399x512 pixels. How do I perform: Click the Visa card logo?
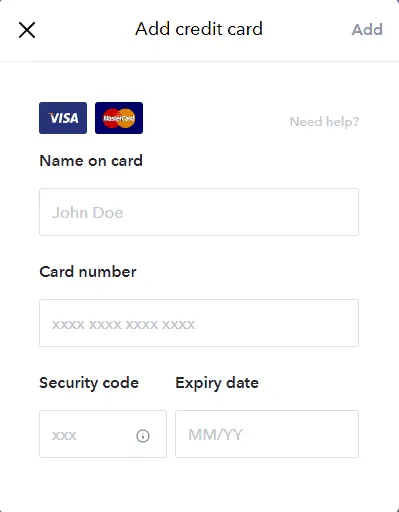point(63,118)
